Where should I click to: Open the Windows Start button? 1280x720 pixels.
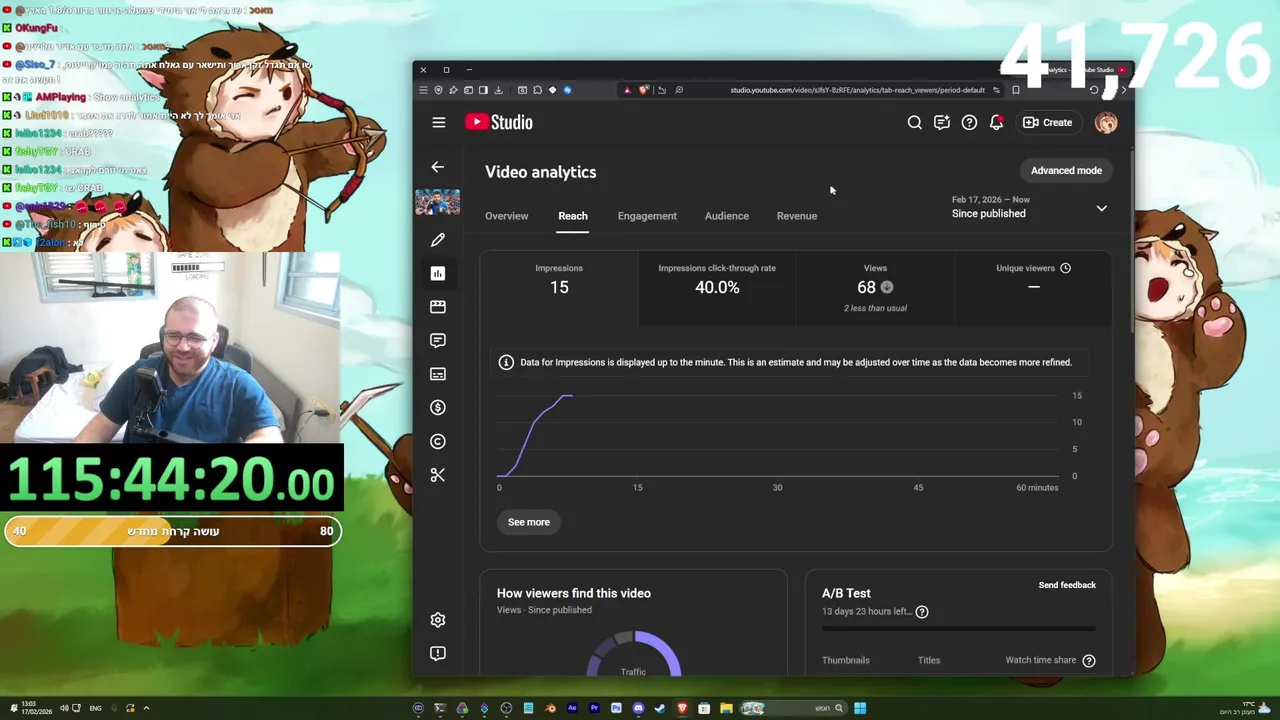(x=860, y=708)
